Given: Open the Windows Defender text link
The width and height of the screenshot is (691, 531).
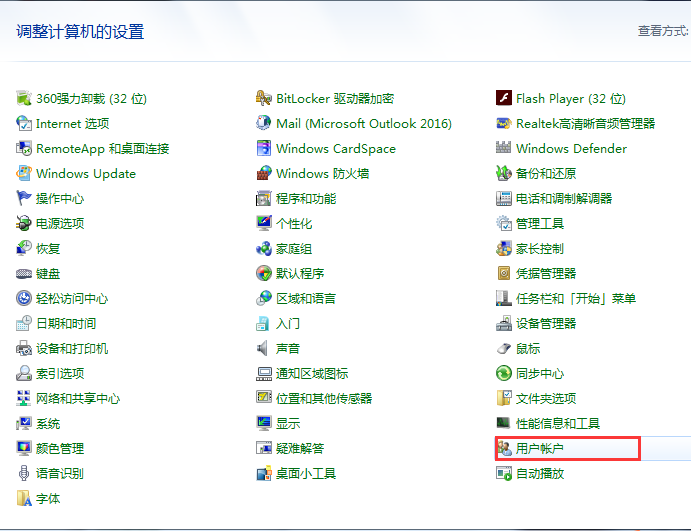Looking at the screenshot, I should (572, 149).
